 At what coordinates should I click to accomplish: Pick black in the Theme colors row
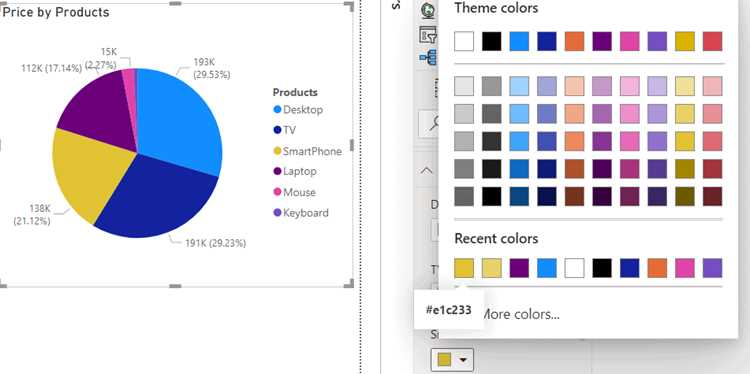click(x=492, y=42)
